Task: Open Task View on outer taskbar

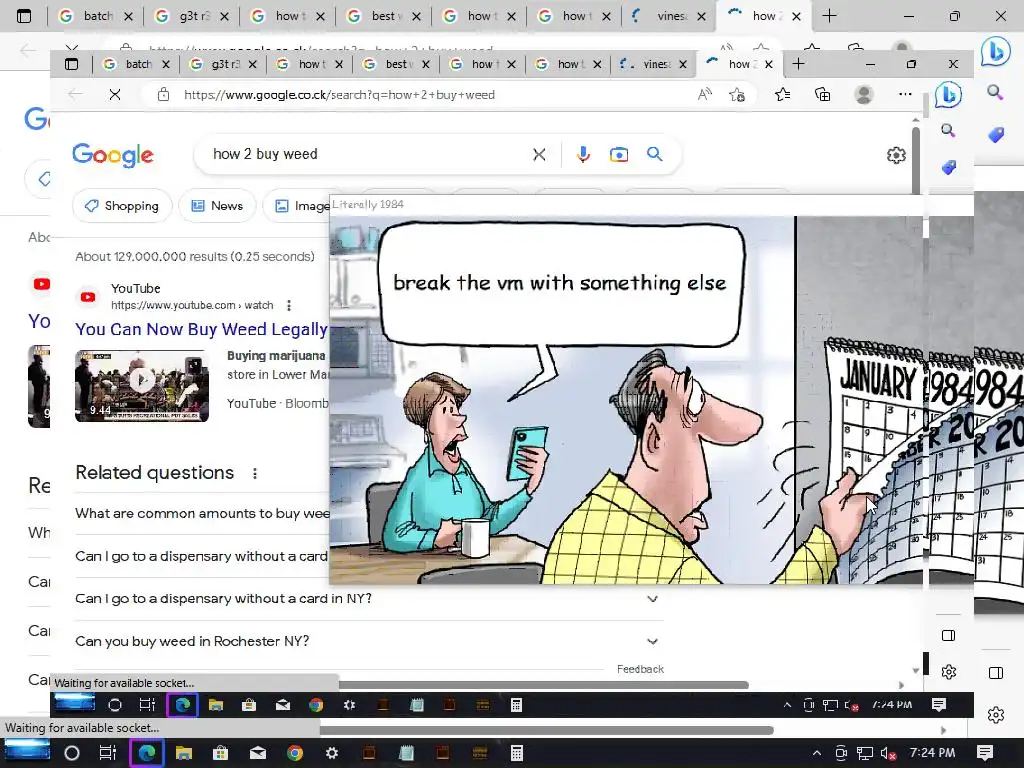Action: point(108,753)
